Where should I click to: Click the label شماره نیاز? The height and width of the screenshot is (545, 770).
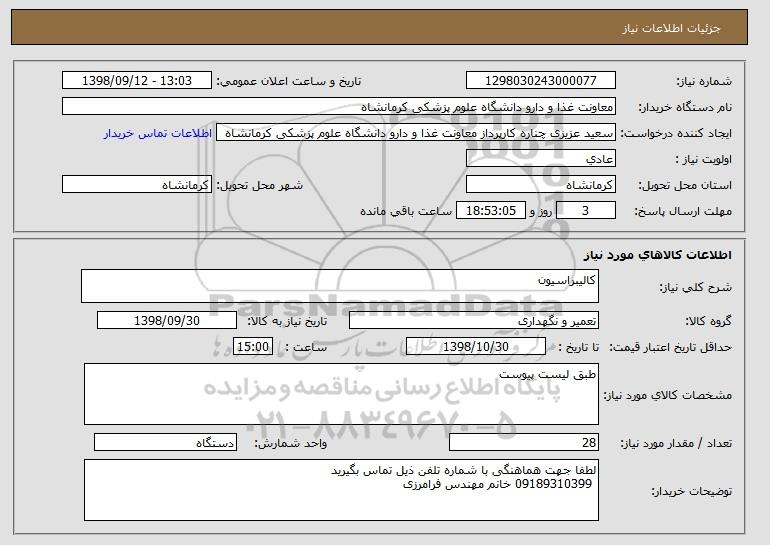pyautogui.click(x=704, y=82)
